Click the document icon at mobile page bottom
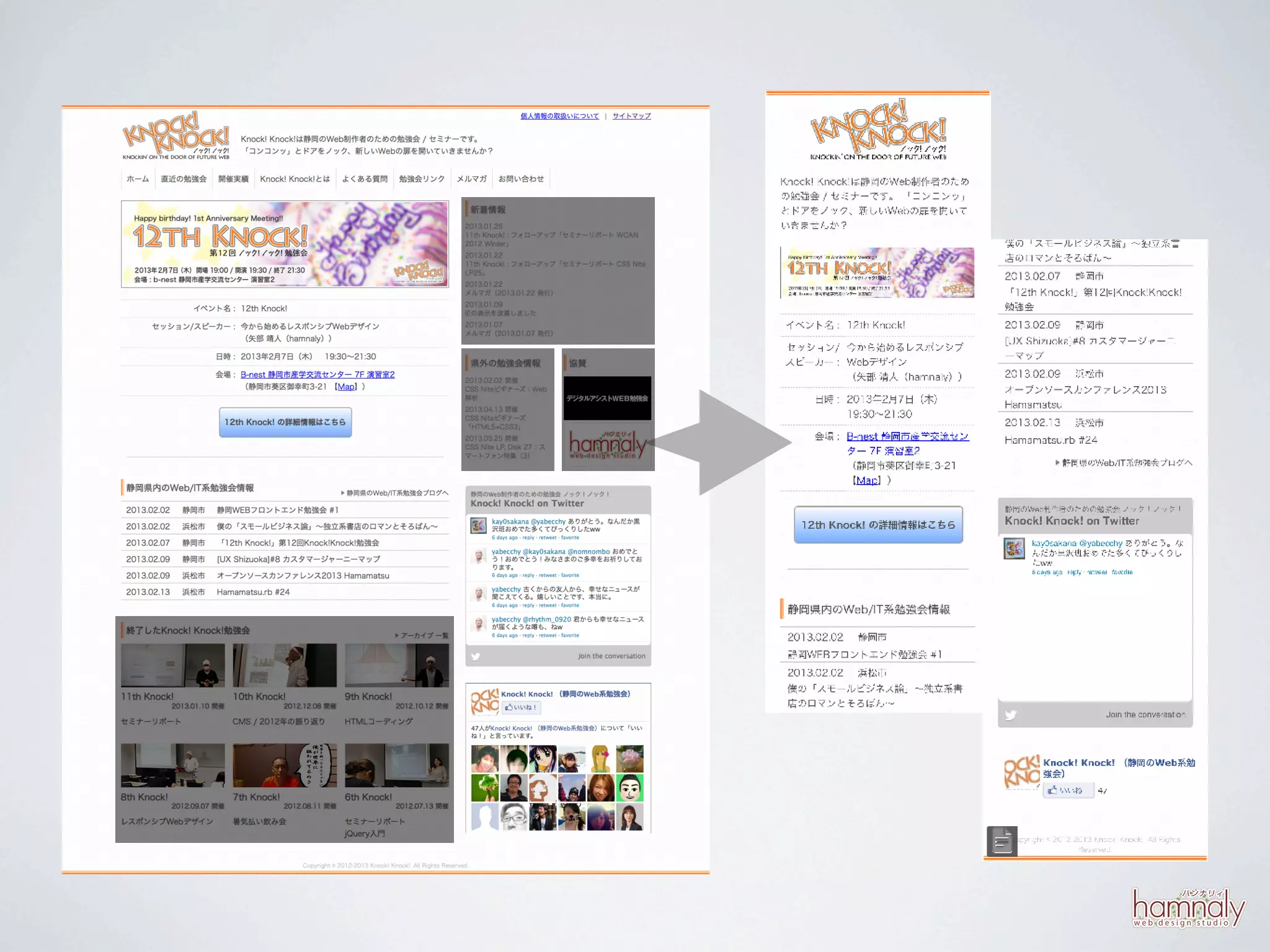1270x952 pixels. [x=1002, y=841]
